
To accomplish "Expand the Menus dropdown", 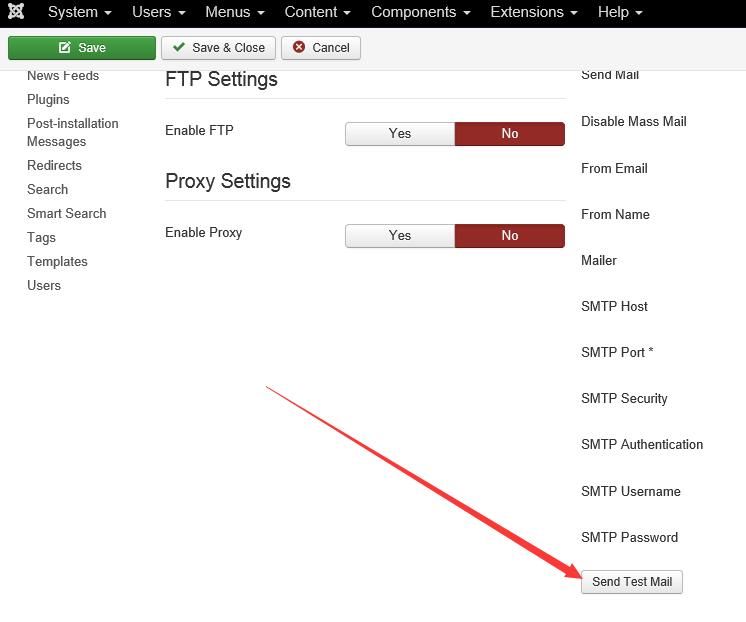I will click(x=235, y=12).
